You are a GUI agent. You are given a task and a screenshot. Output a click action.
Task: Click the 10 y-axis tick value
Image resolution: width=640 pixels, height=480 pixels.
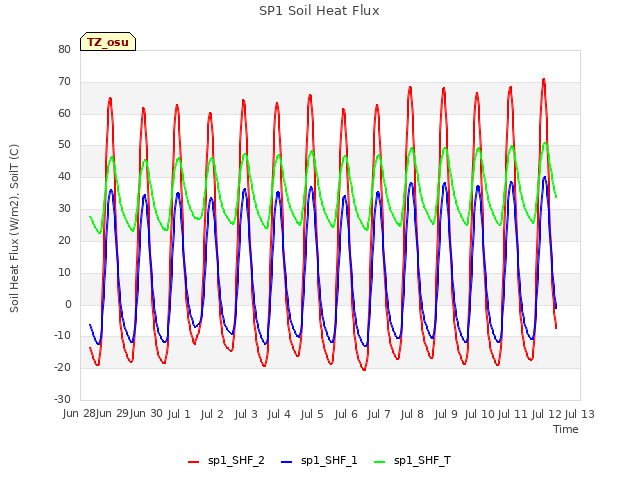pos(64,272)
